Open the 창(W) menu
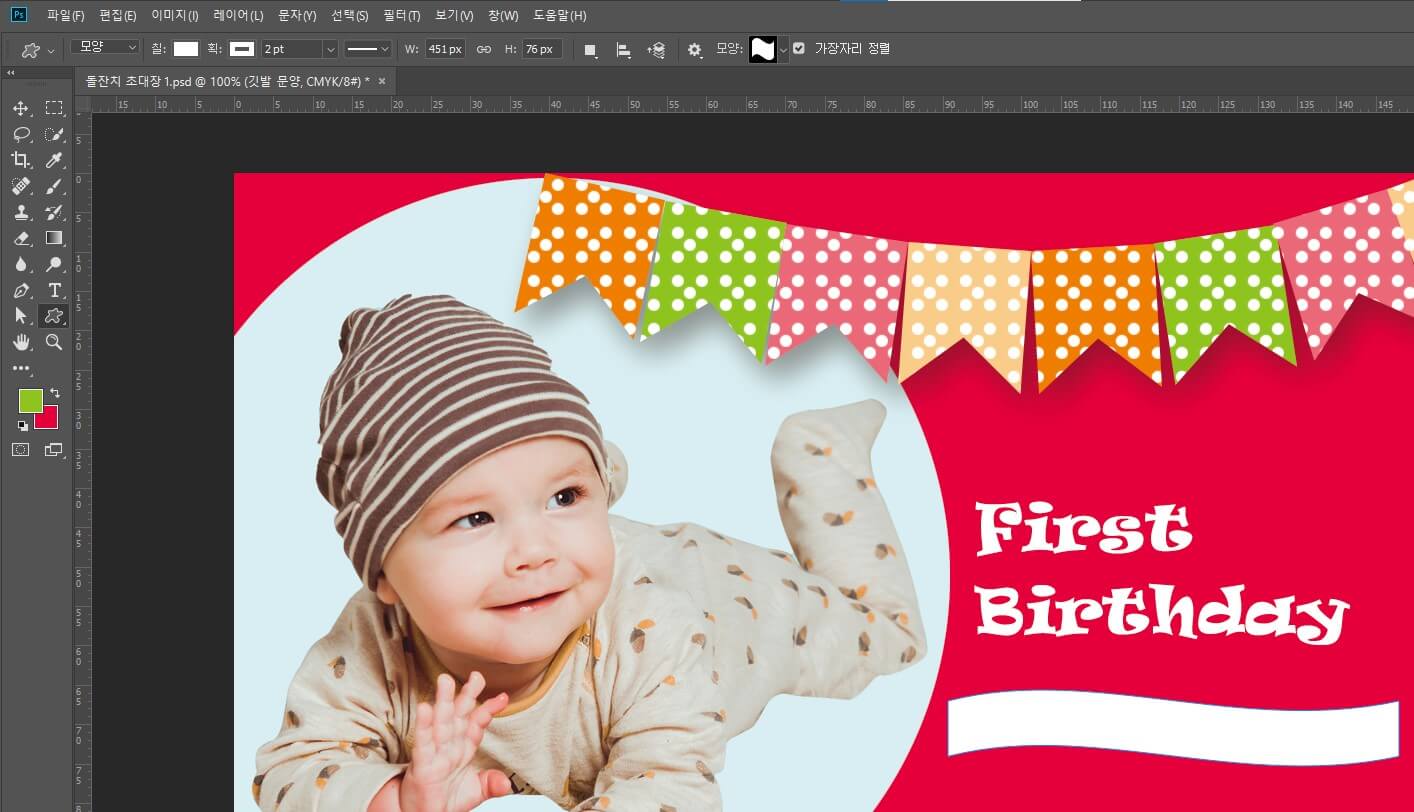1414x812 pixels. (503, 16)
